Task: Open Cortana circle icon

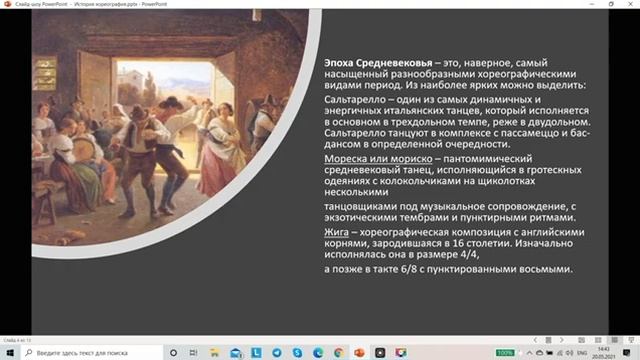Action: [x=173, y=353]
